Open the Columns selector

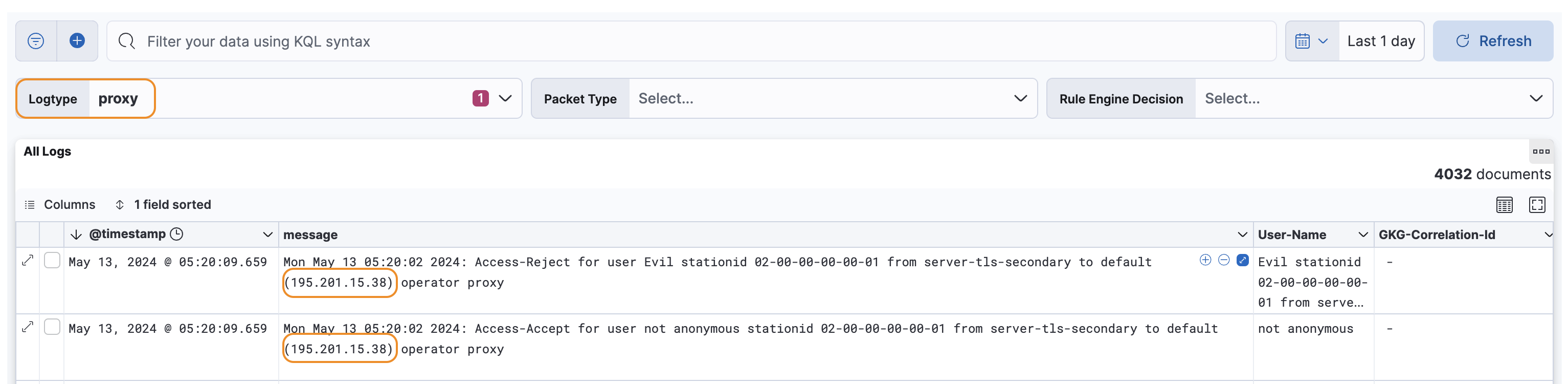tap(60, 205)
